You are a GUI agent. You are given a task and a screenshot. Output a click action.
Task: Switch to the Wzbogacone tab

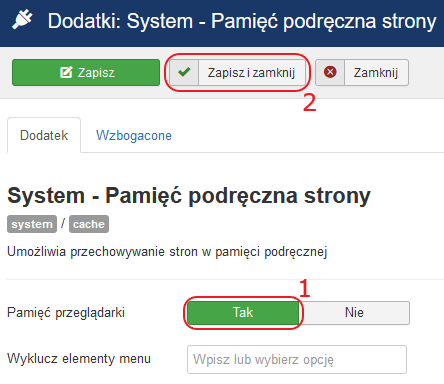coord(134,136)
